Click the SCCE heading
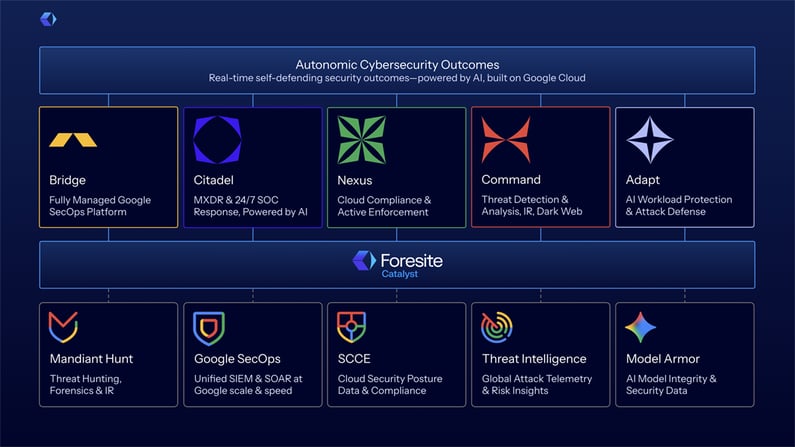This screenshot has width=795, height=447. 354,359
